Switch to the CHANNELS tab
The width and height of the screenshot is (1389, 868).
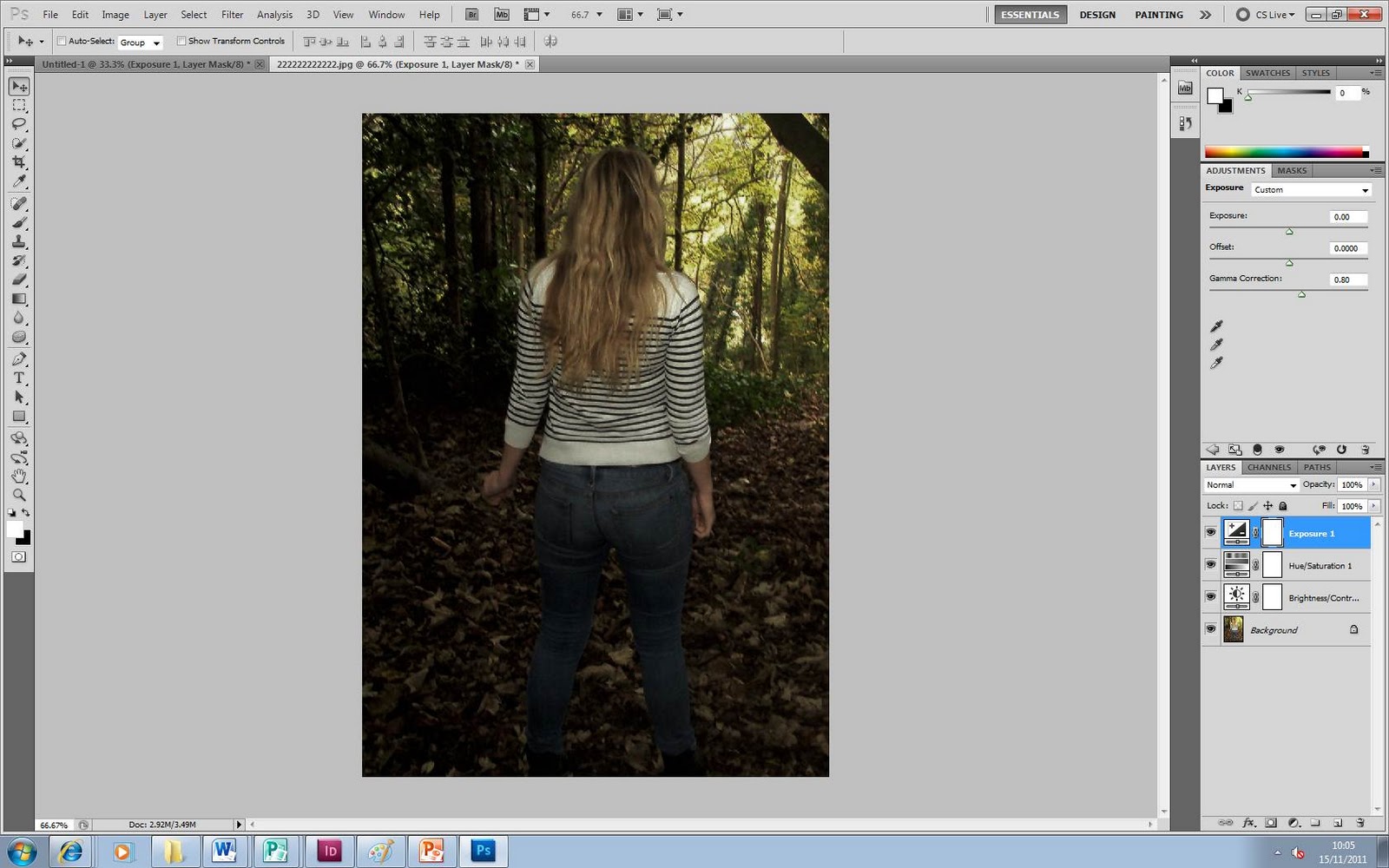1269,467
